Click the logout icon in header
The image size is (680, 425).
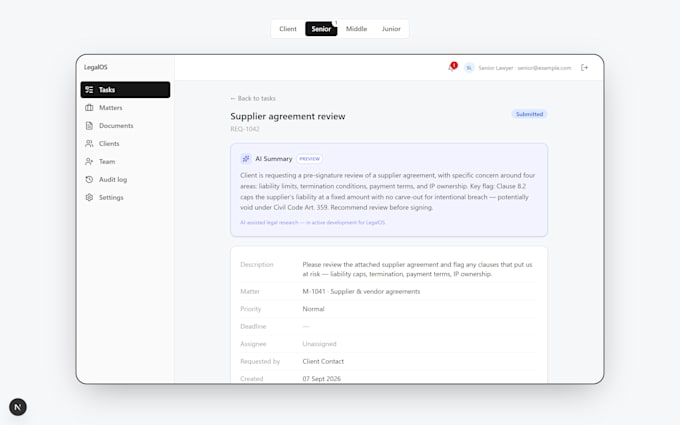click(x=584, y=68)
